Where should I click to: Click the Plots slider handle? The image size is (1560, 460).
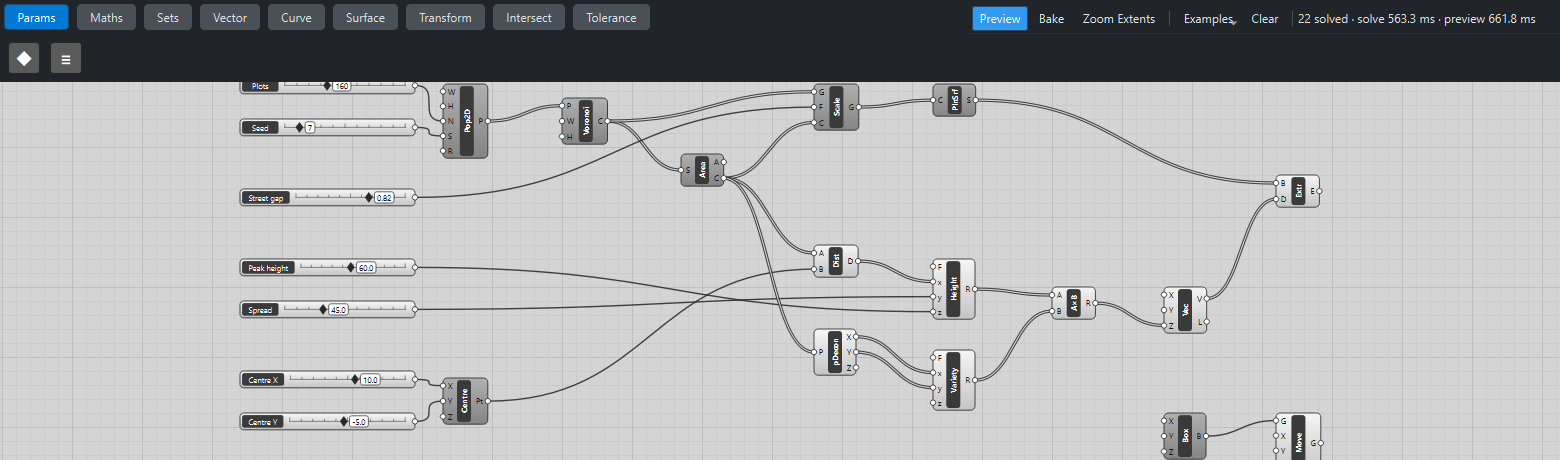tap(327, 86)
